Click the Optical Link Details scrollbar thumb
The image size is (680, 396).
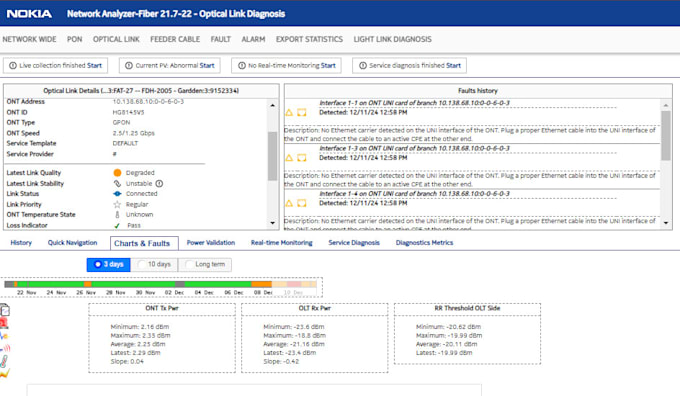tap(272, 156)
